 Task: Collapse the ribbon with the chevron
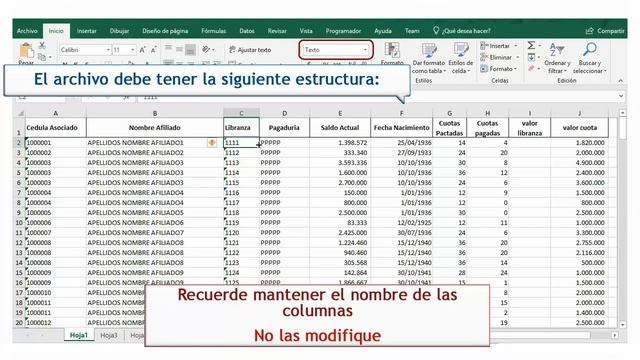click(620, 81)
